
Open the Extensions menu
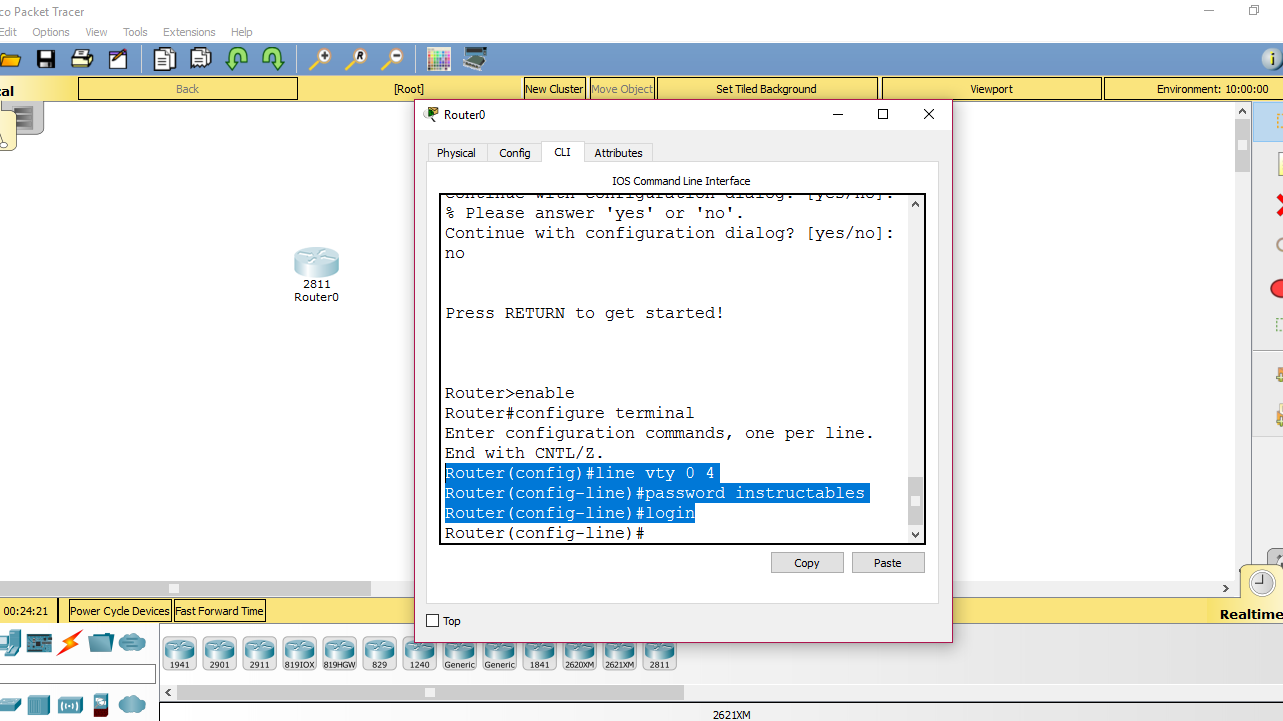point(189,31)
